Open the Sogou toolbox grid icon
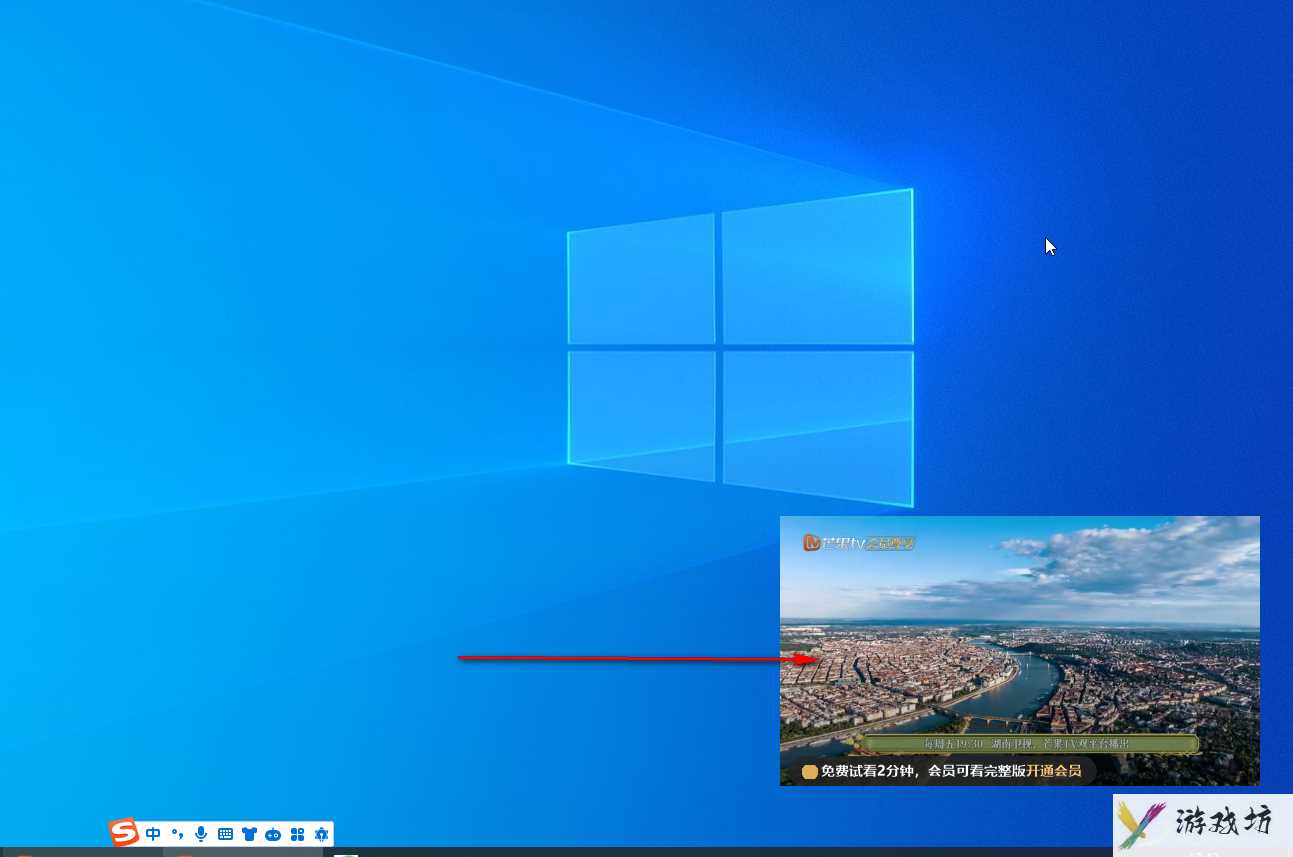The image size is (1293, 857). (297, 834)
